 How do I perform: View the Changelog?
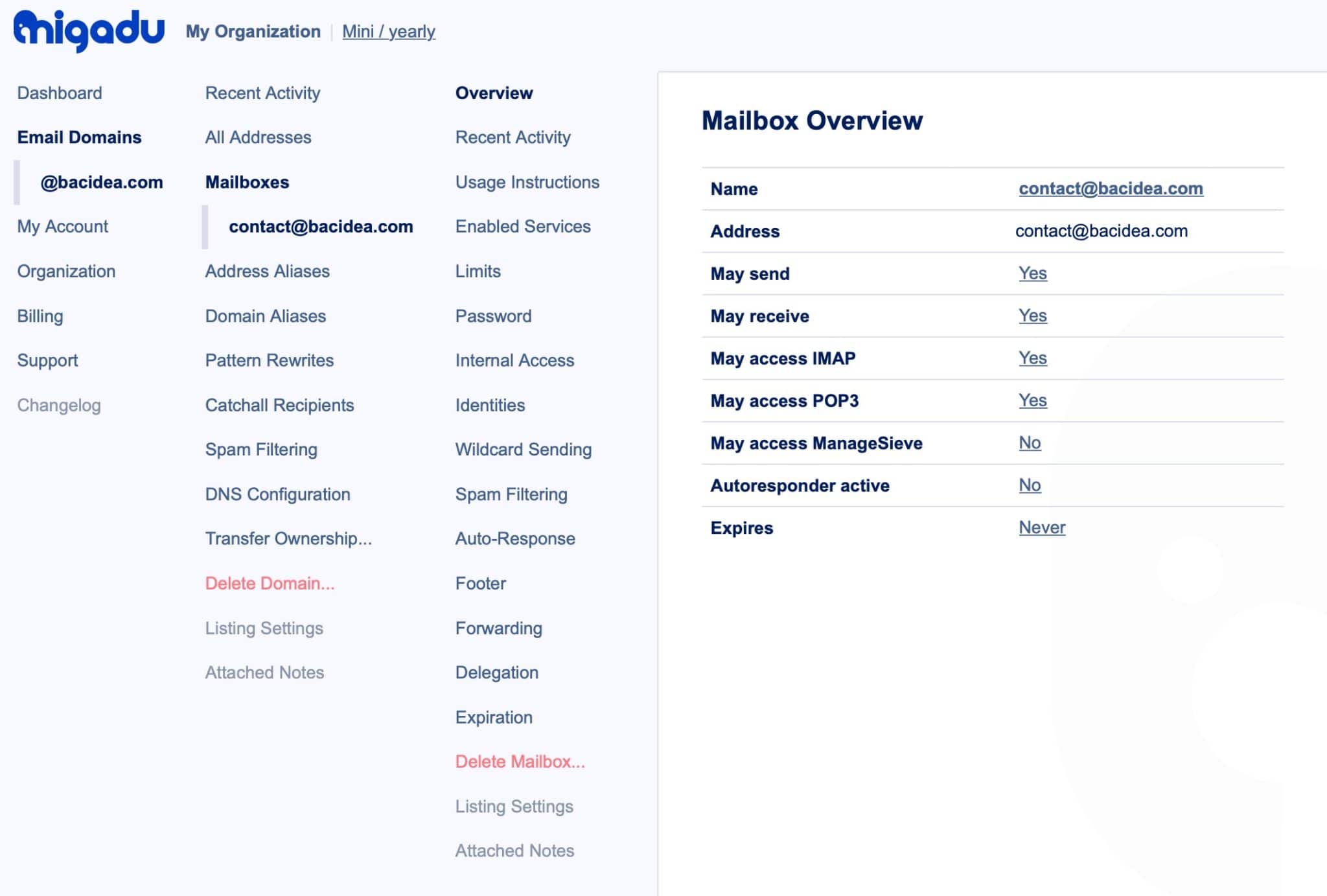coord(59,405)
